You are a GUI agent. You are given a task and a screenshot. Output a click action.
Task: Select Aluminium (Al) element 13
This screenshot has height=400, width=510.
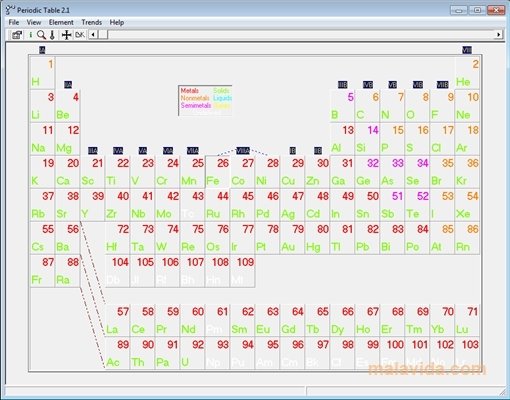click(342, 139)
